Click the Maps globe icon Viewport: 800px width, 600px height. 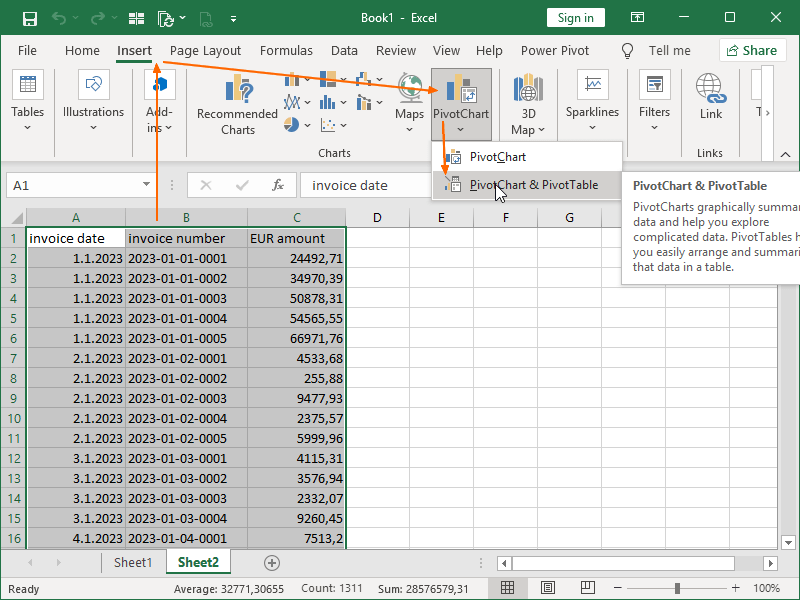point(410,87)
